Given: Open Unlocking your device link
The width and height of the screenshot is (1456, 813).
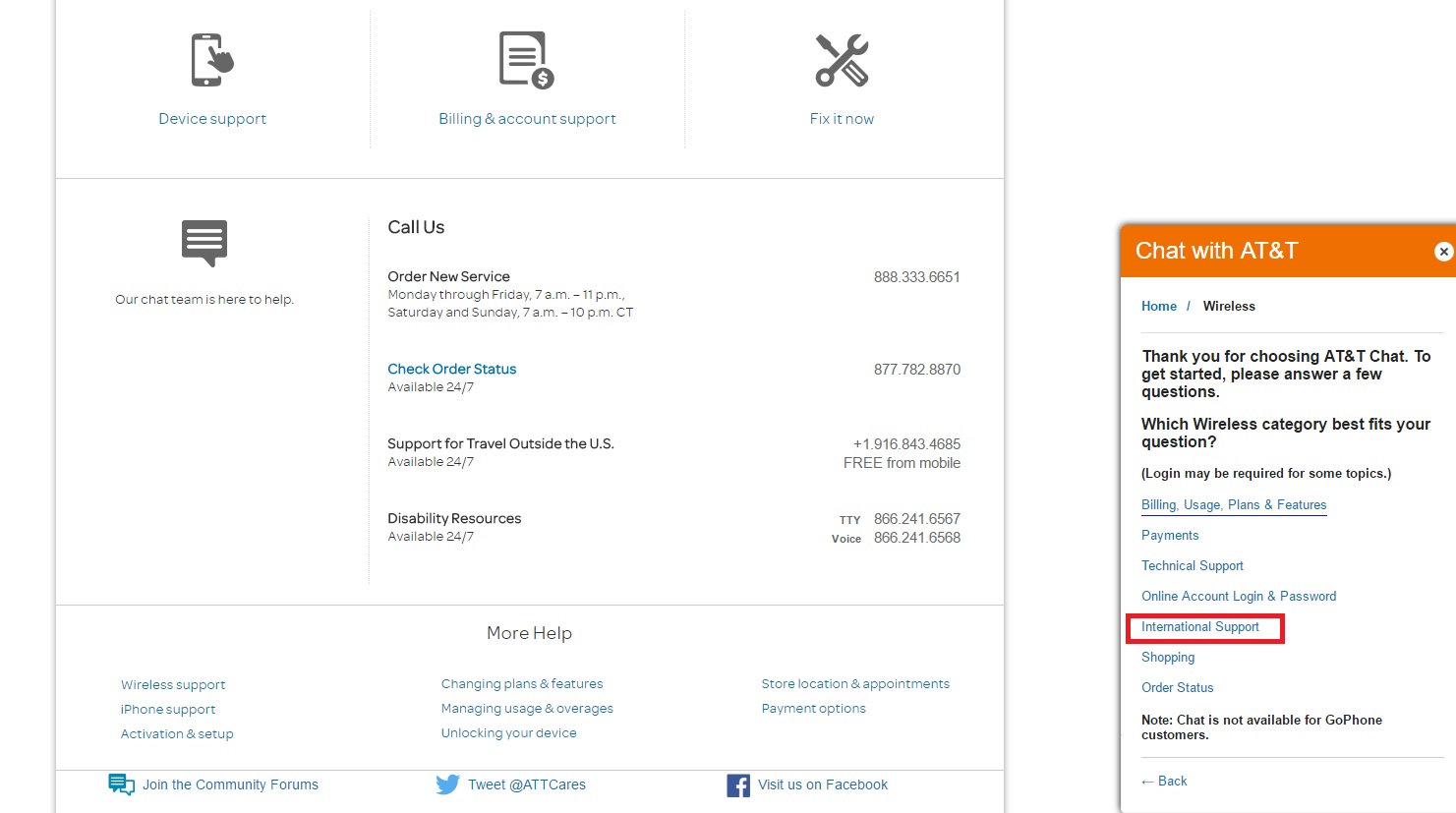Looking at the screenshot, I should pyautogui.click(x=508, y=733).
